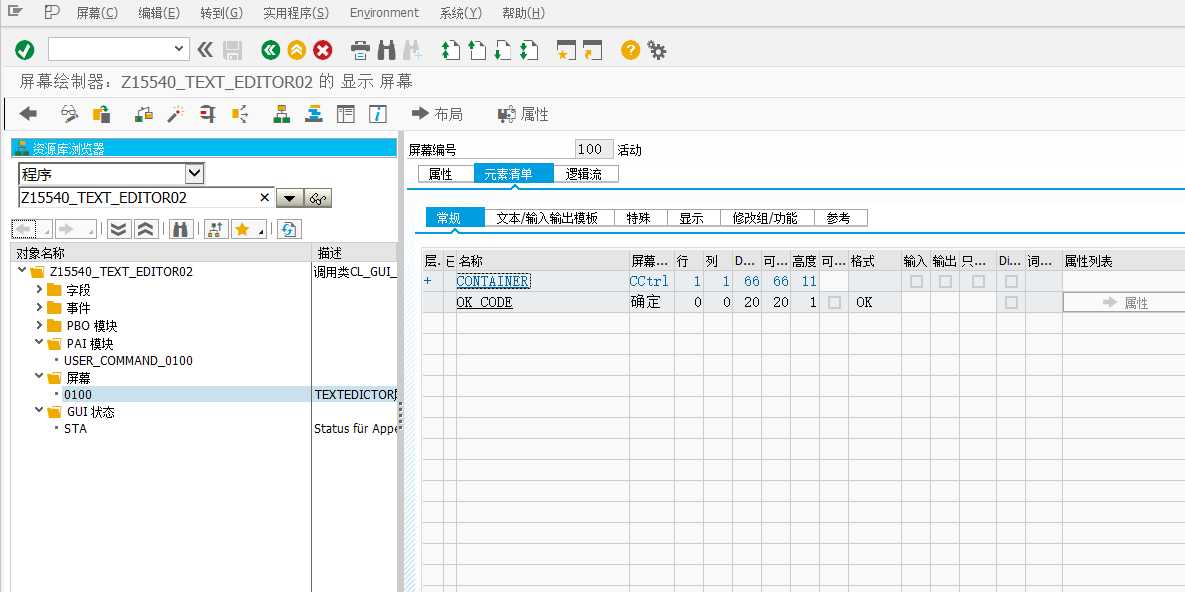
Task: Click the binoculars Find icon in main toolbar
Action: click(x=387, y=51)
